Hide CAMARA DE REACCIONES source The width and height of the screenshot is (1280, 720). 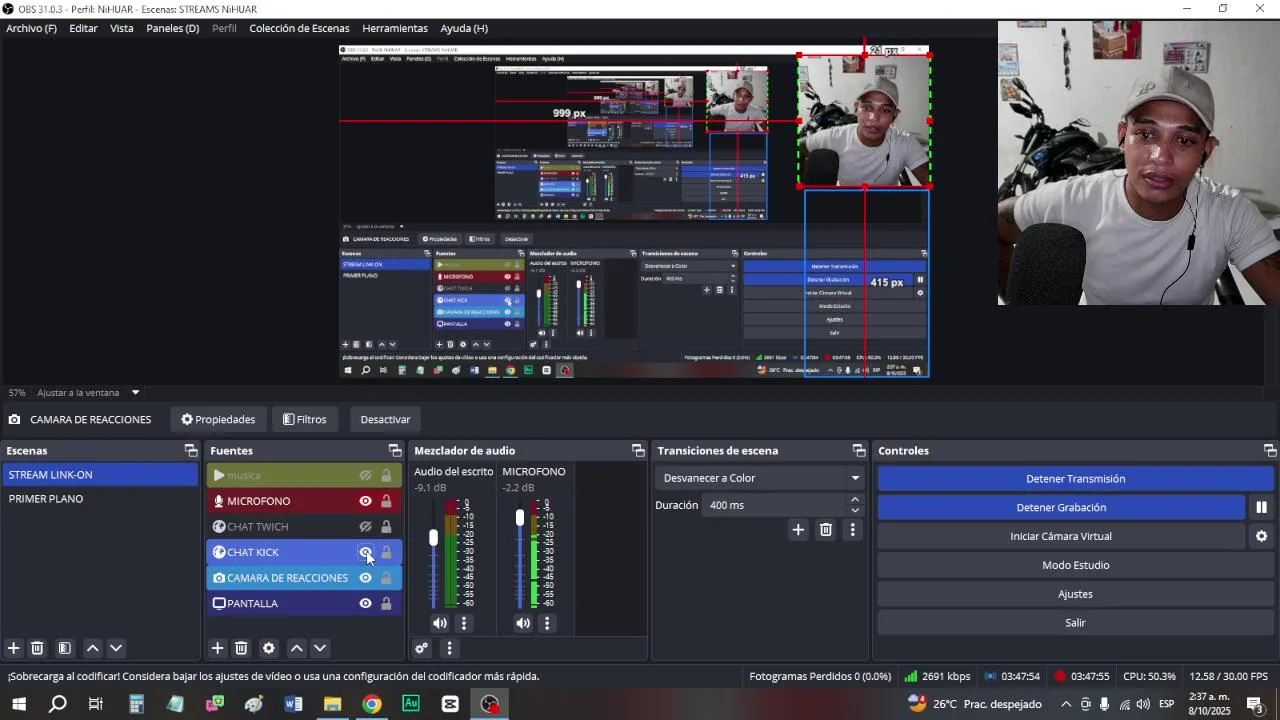click(x=366, y=578)
